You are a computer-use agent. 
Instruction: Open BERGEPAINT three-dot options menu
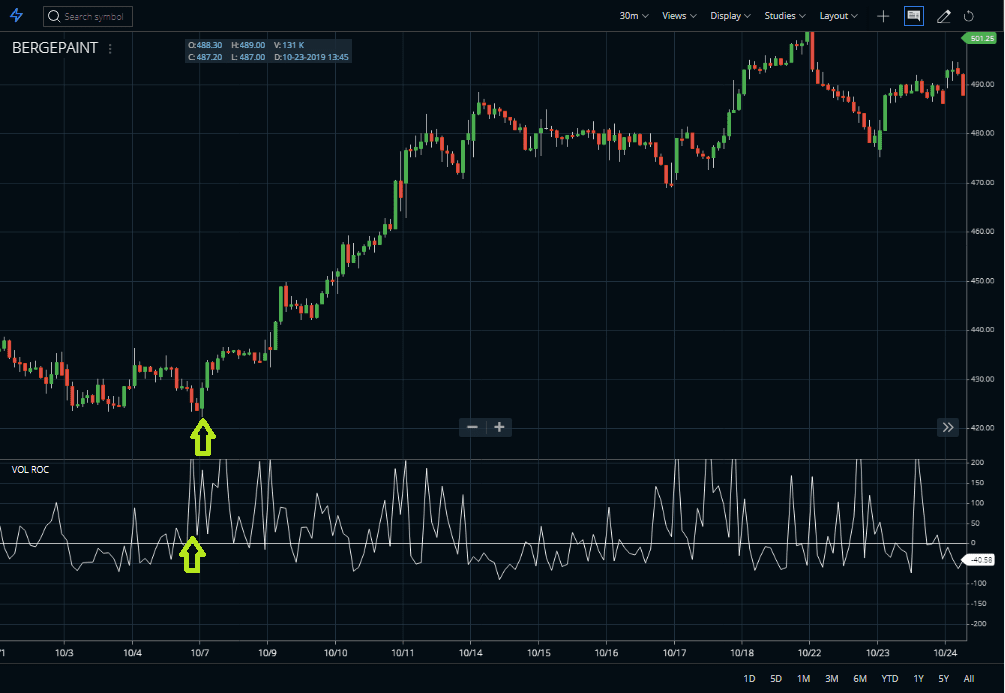click(110, 49)
